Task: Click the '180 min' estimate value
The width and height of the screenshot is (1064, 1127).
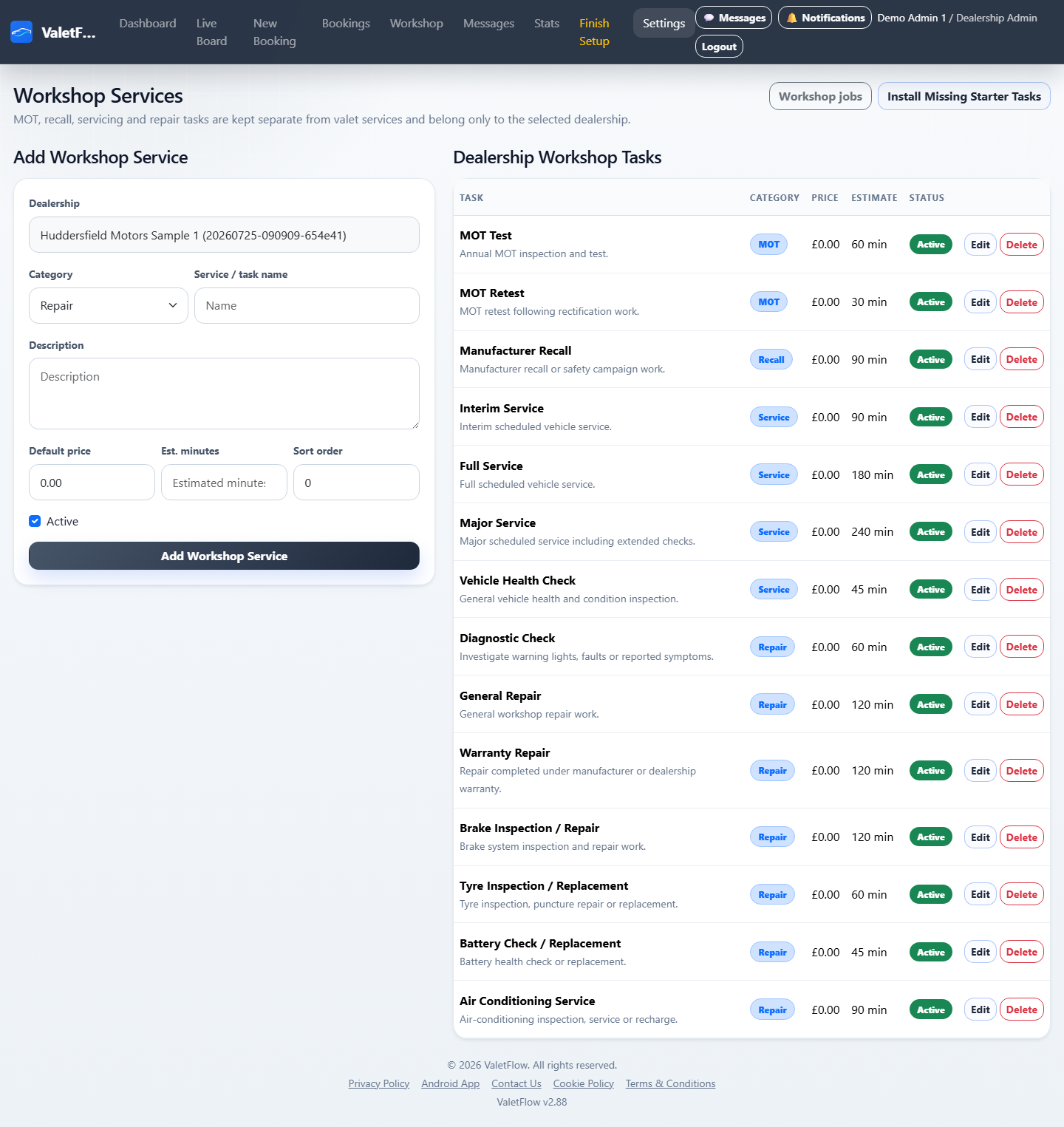Action: pyautogui.click(x=872, y=474)
